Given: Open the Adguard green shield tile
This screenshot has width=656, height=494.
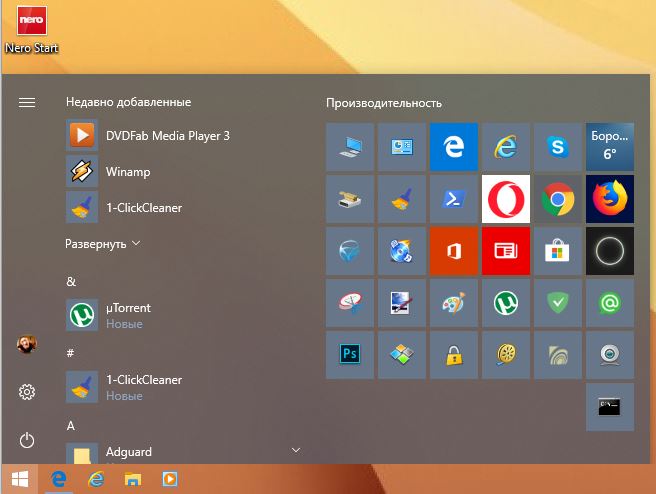Looking at the screenshot, I should pos(557,303).
